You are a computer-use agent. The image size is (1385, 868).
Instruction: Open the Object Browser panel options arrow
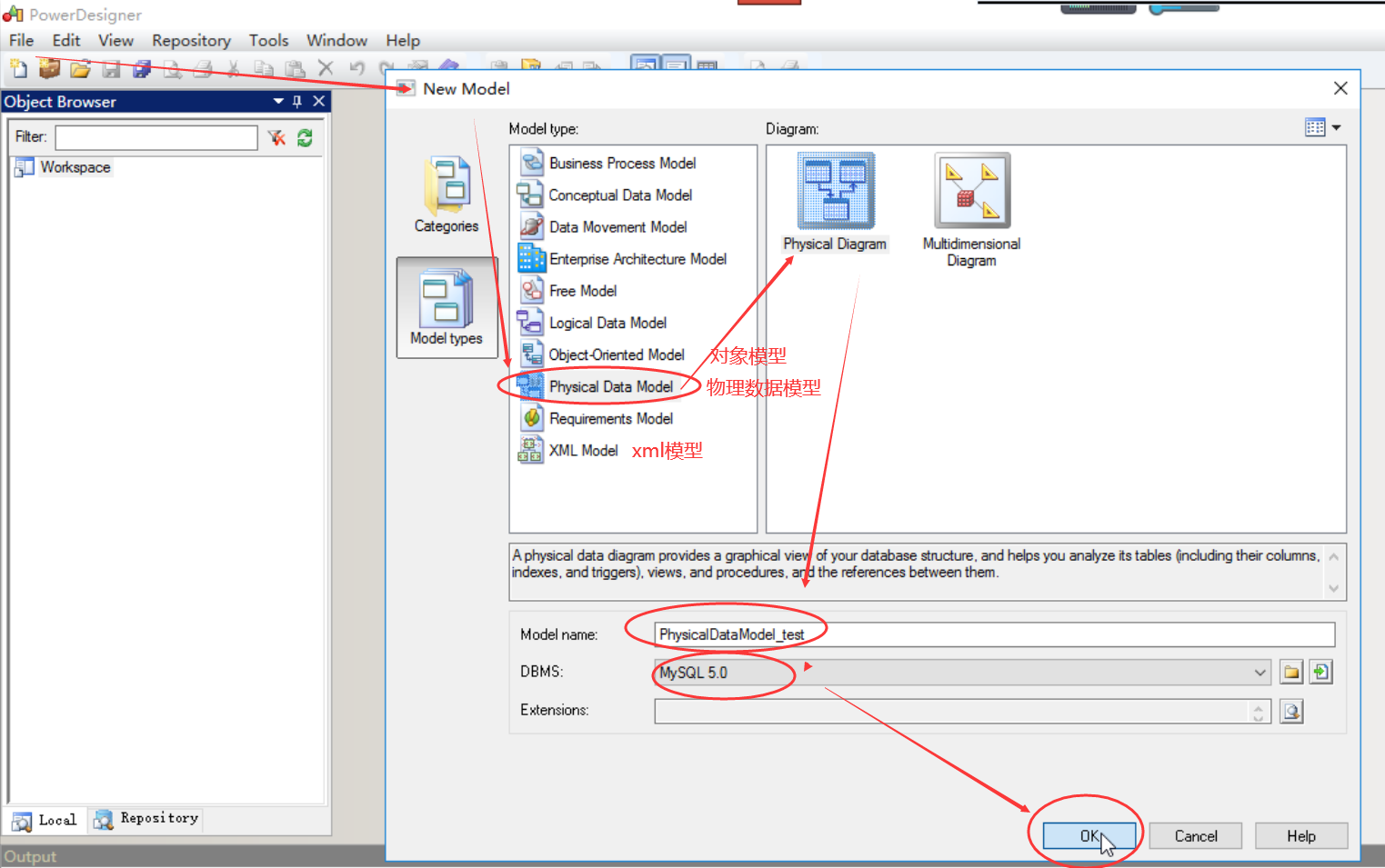[x=278, y=102]
